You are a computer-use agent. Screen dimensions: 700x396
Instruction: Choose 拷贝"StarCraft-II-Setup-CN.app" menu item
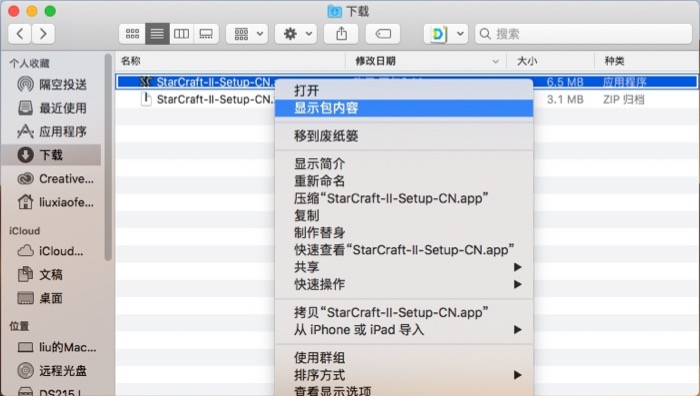point(404,313)
